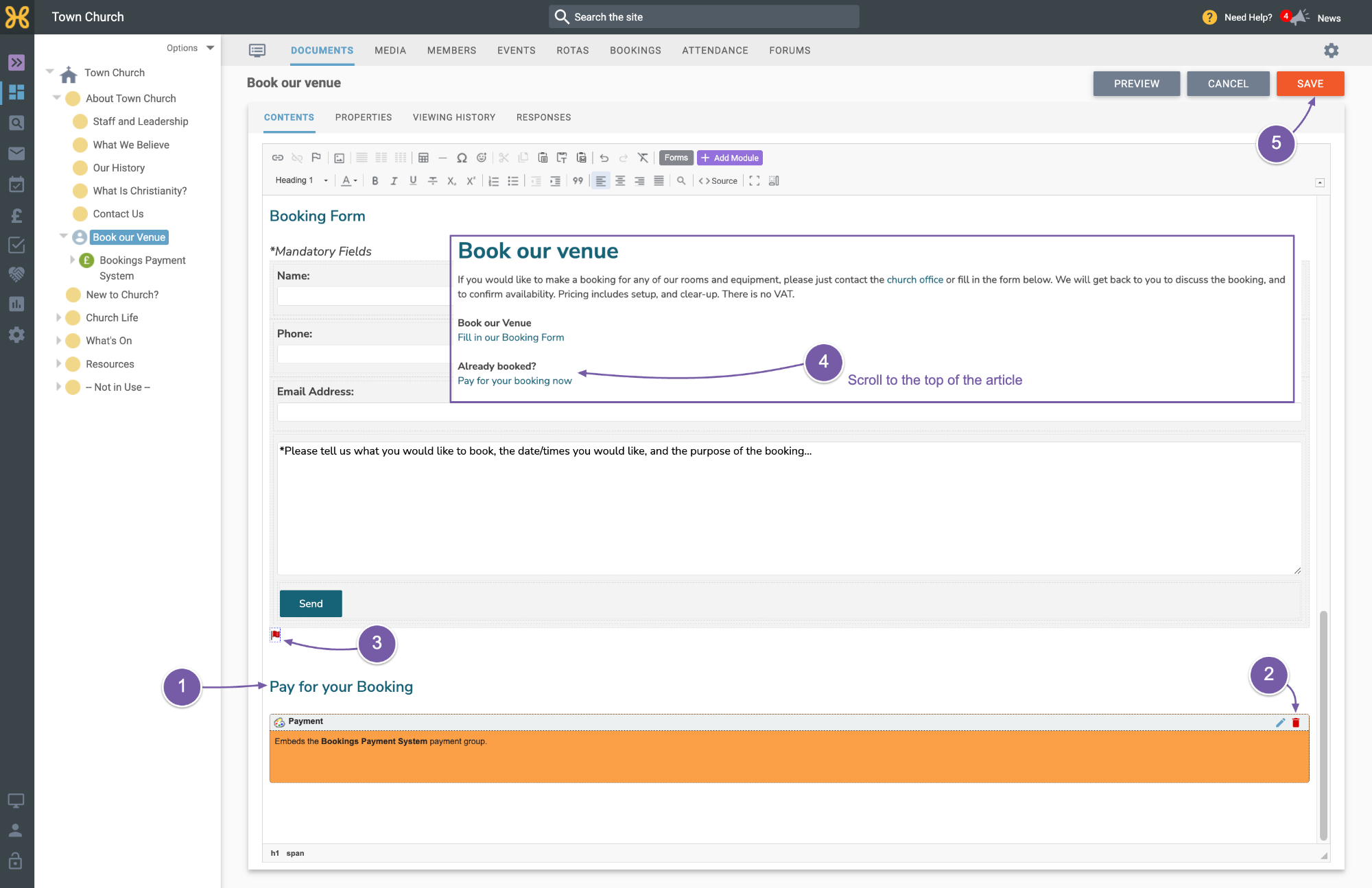
Task: Open the special character Omega tool
Action: click(x=462, y=158)
